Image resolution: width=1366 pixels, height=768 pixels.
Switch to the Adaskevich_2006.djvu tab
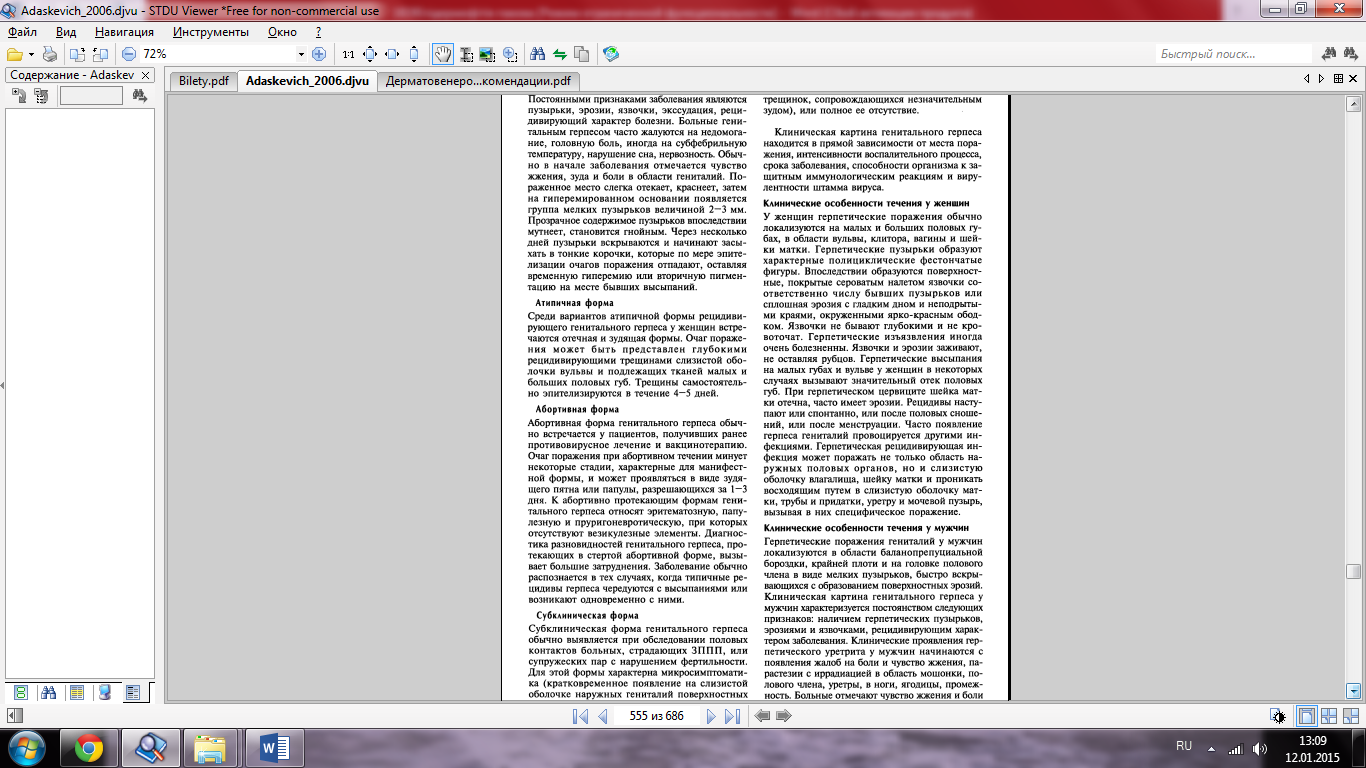(307, 81)
